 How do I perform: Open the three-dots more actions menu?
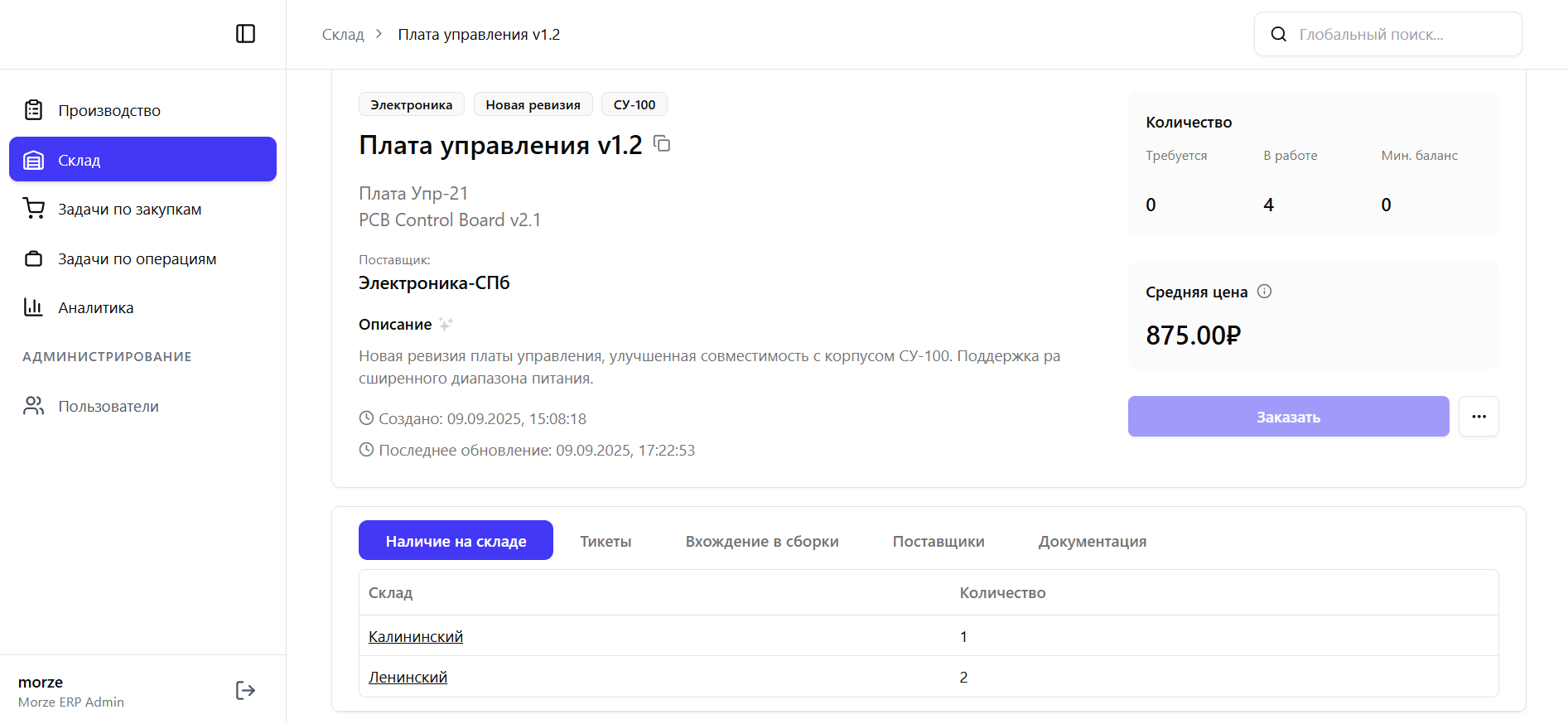[1479, 417]
